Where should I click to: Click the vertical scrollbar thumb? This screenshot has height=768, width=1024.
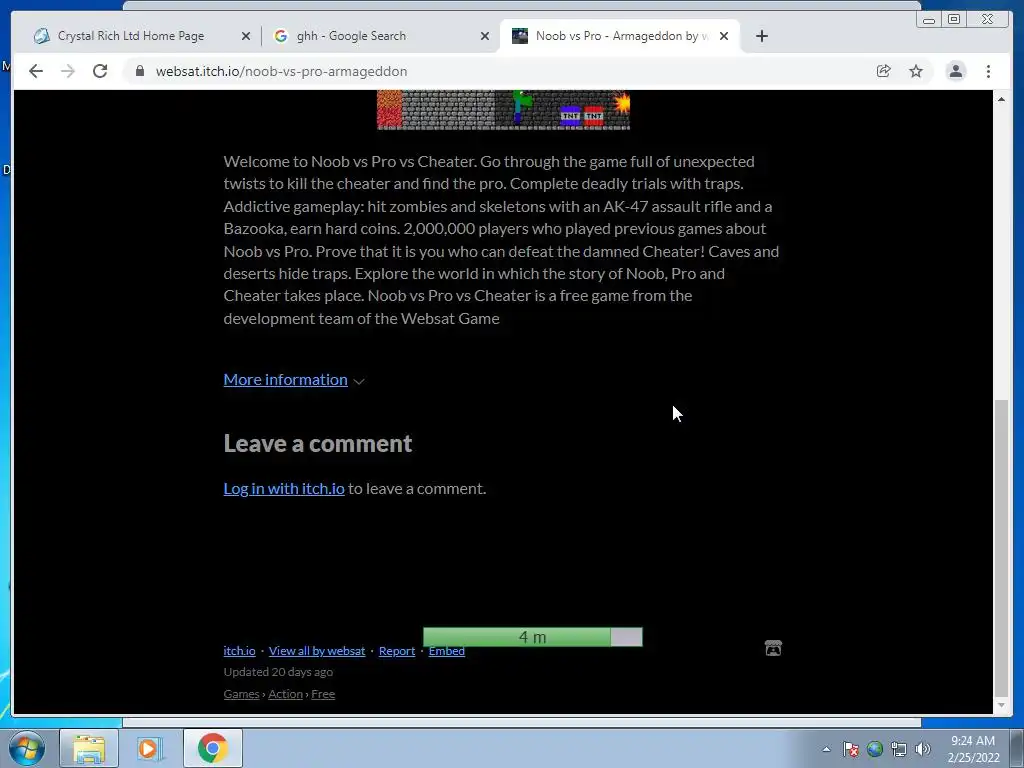pyautogui.click(x=1001, y=549)
